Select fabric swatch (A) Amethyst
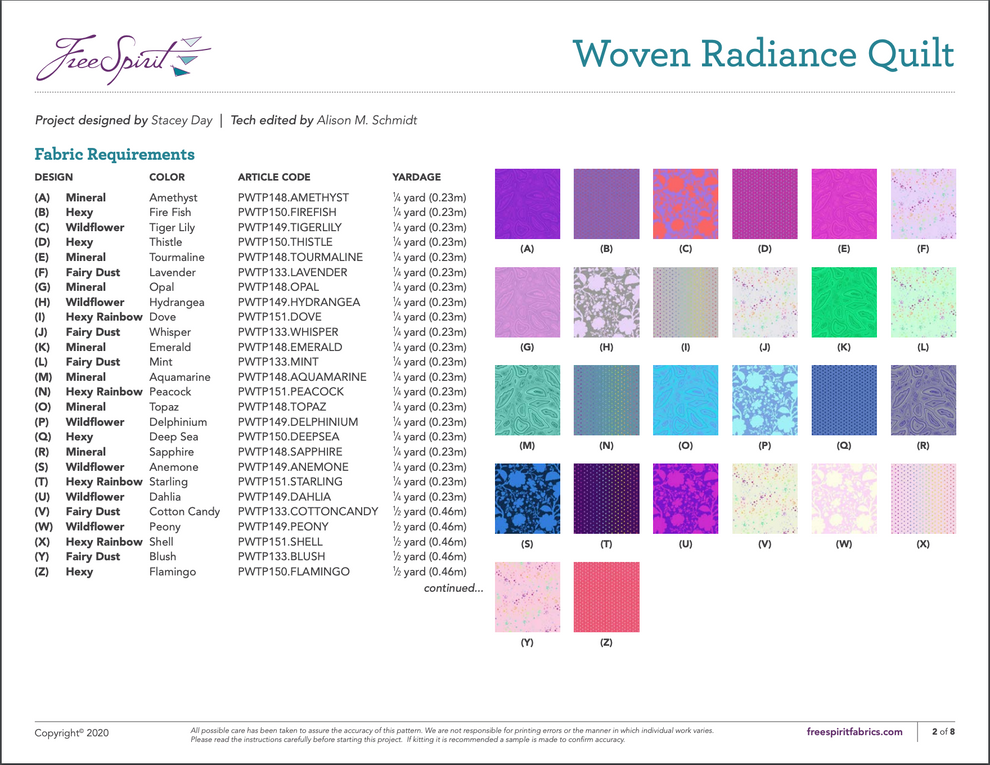The image size is (990, 765). coord(527,201)
